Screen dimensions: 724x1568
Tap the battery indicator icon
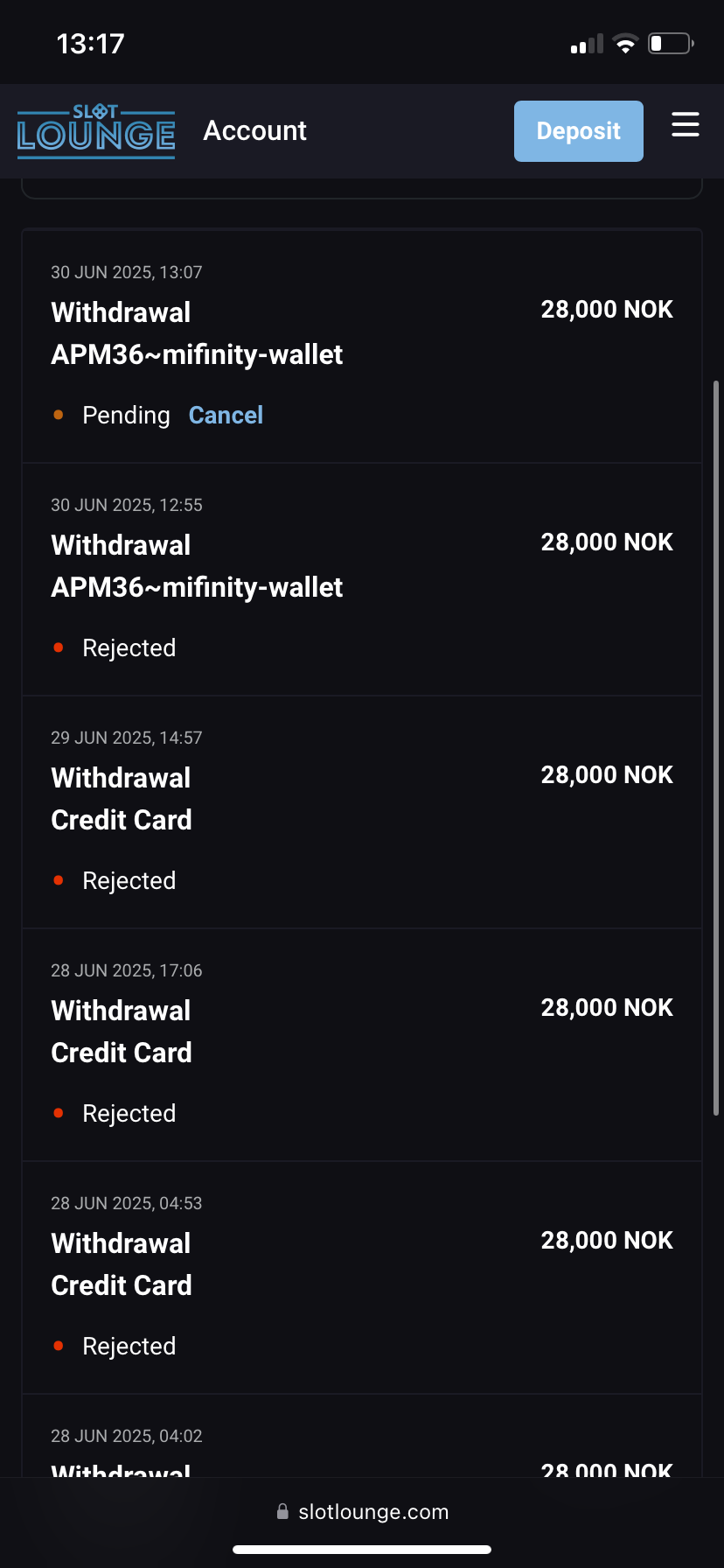pyautogui.click(x=670, y=44)
